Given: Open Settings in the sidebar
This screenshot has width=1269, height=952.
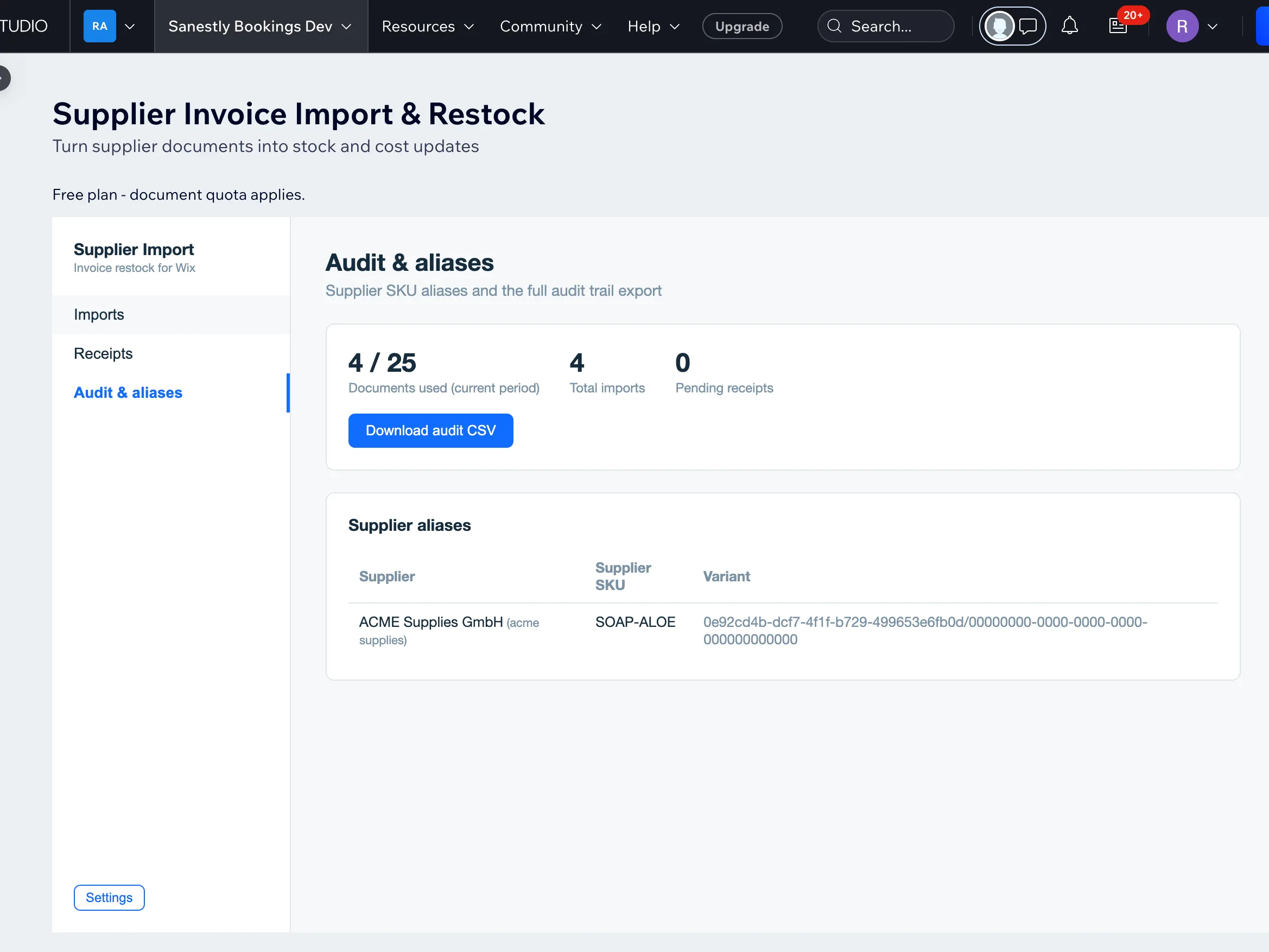Looking at the screenshot, I should [109, 898].
